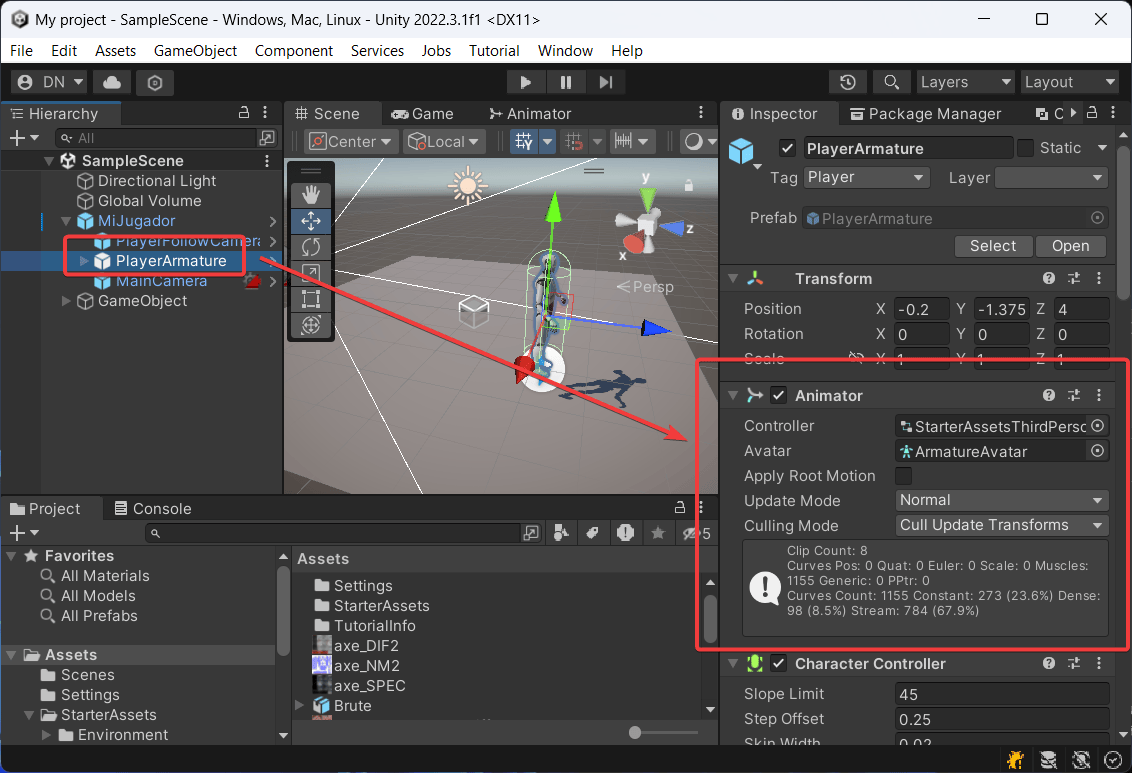
Task: Click the global search magnifier icon
Action: pos(892,82)
